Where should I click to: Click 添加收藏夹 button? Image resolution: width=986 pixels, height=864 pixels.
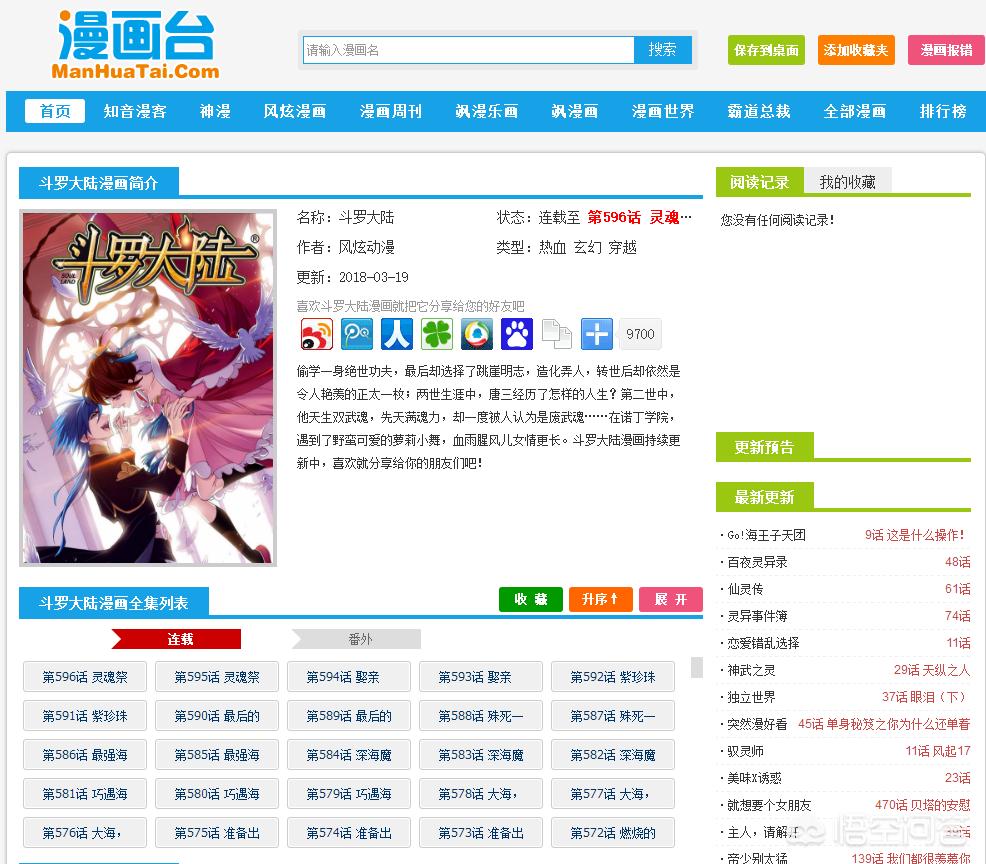click(856, 50)
